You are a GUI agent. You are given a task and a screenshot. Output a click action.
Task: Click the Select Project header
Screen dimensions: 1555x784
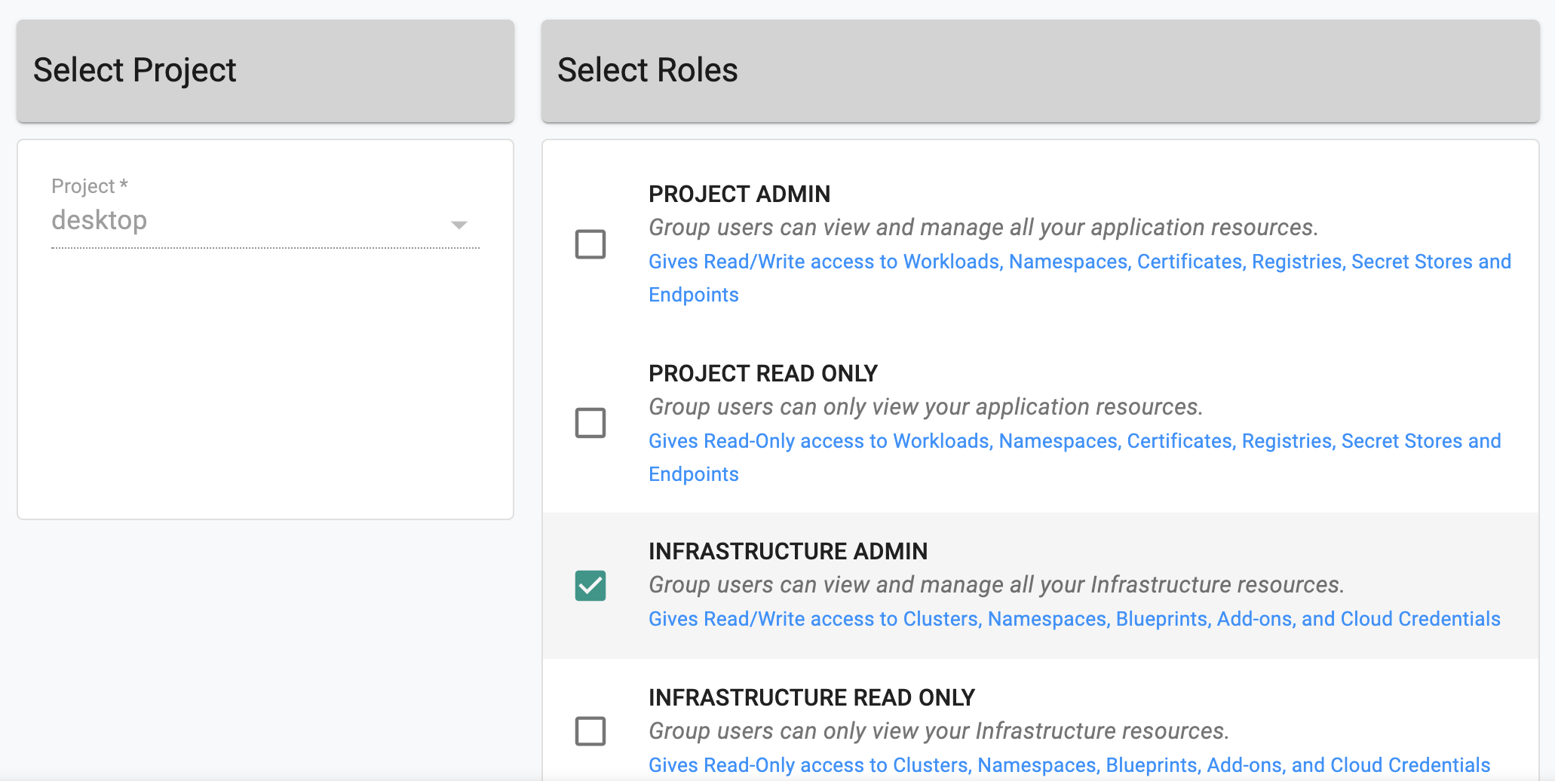tap(265, 71)
